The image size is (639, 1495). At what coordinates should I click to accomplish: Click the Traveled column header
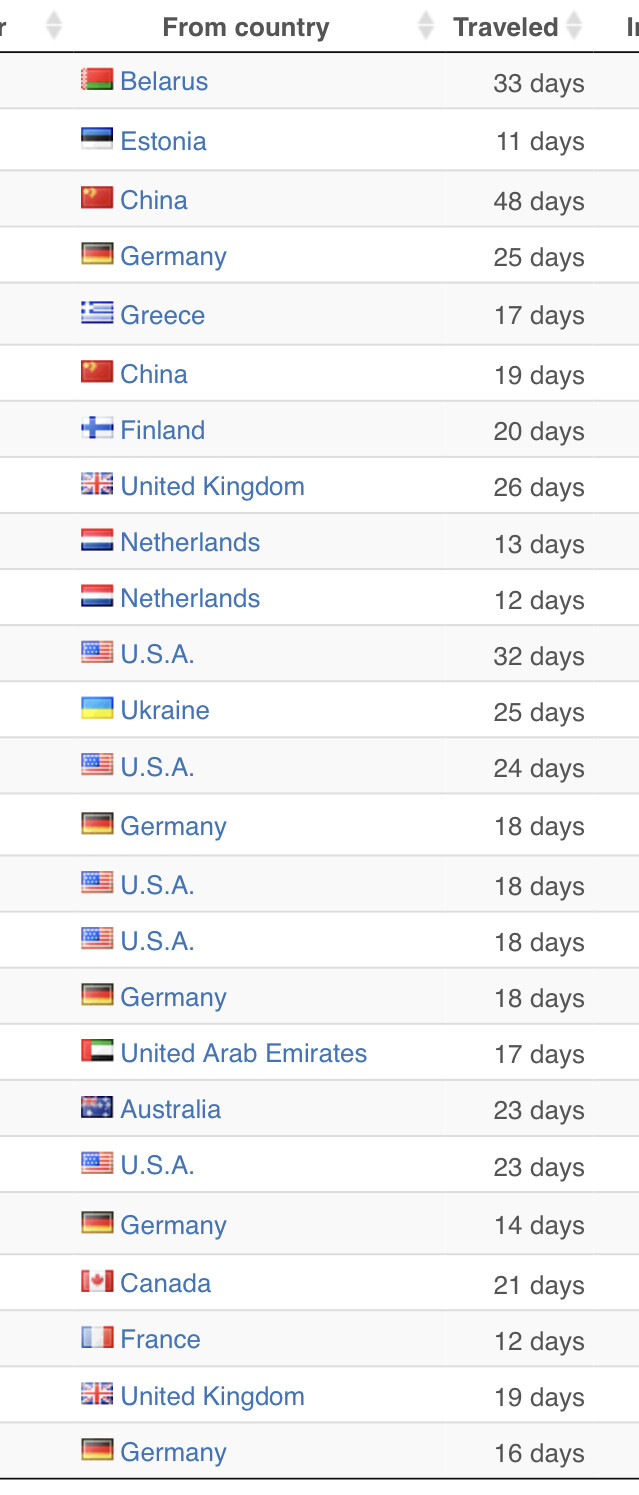click(506, 27)
